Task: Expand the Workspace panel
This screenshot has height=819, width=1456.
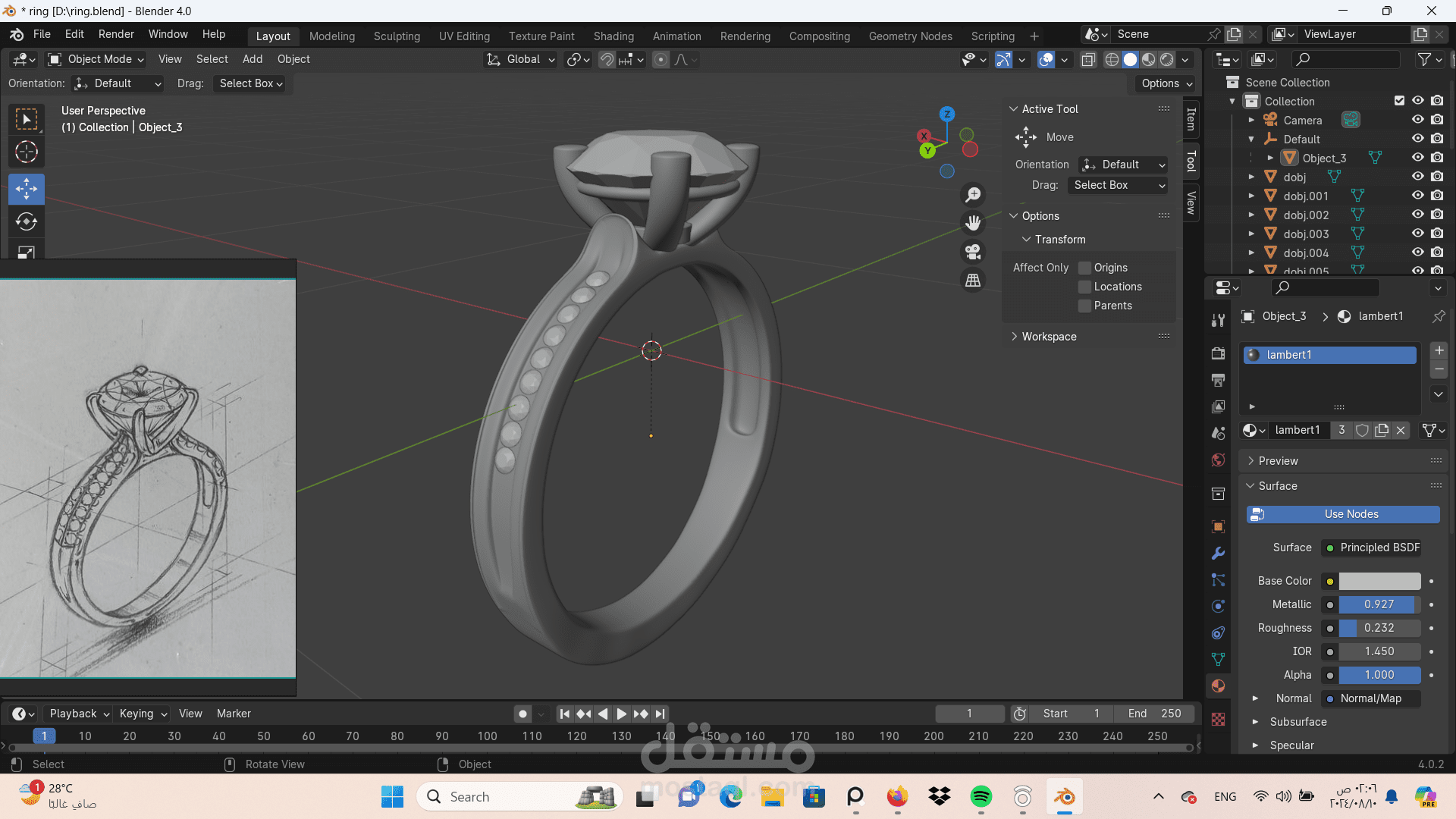Action: click(1049, 337)
